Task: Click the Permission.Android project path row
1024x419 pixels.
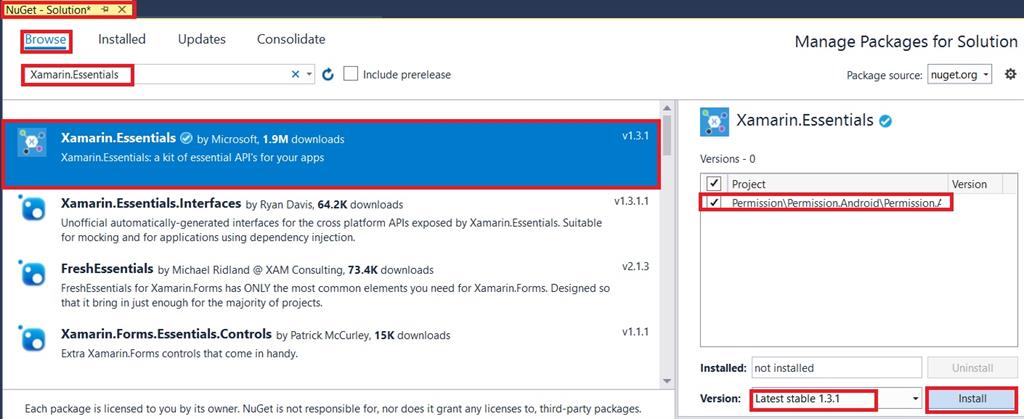Action: coord(836,203)
